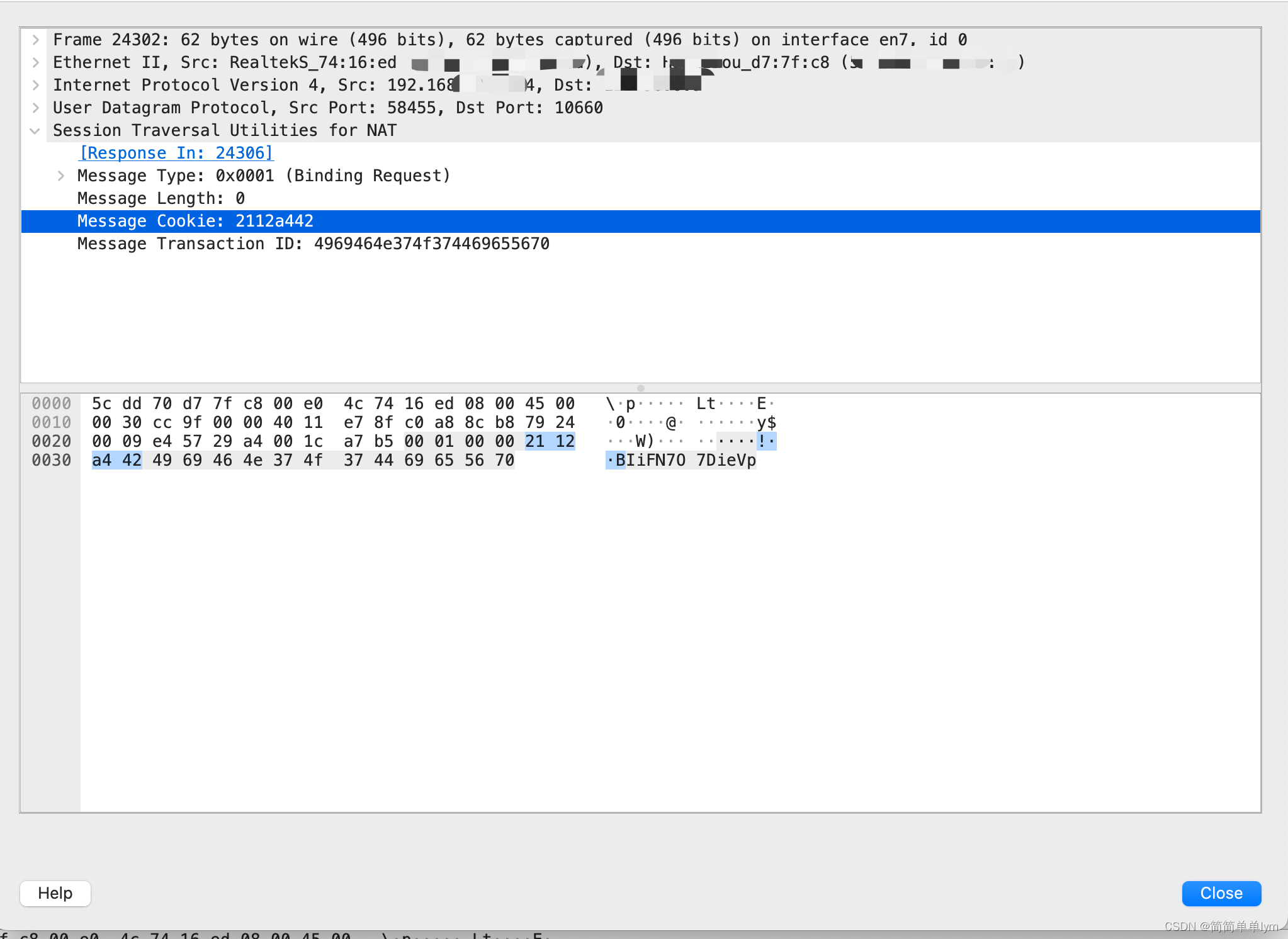Click hex bytes 00 01 00 00

460,441
